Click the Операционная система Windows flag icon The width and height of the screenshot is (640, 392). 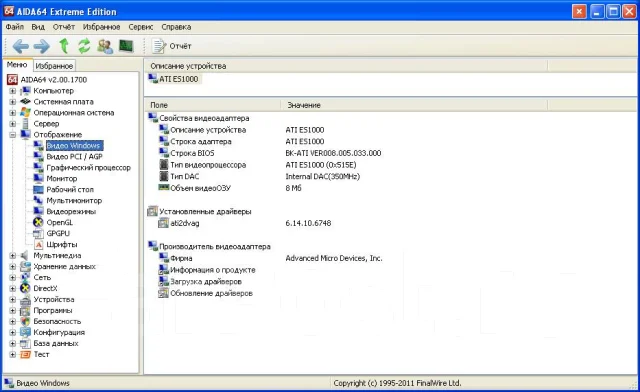click(25, 113)
